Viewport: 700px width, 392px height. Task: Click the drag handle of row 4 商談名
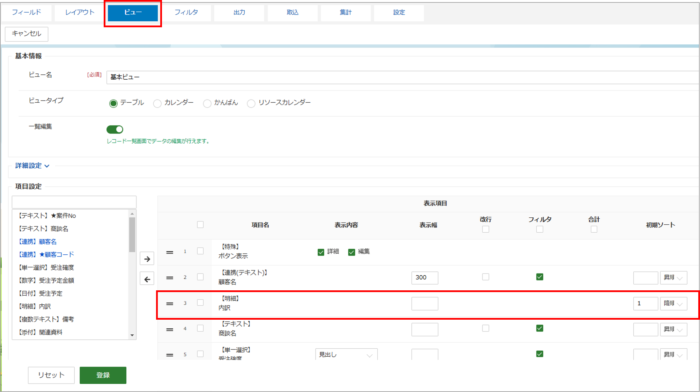click(170, 329)
